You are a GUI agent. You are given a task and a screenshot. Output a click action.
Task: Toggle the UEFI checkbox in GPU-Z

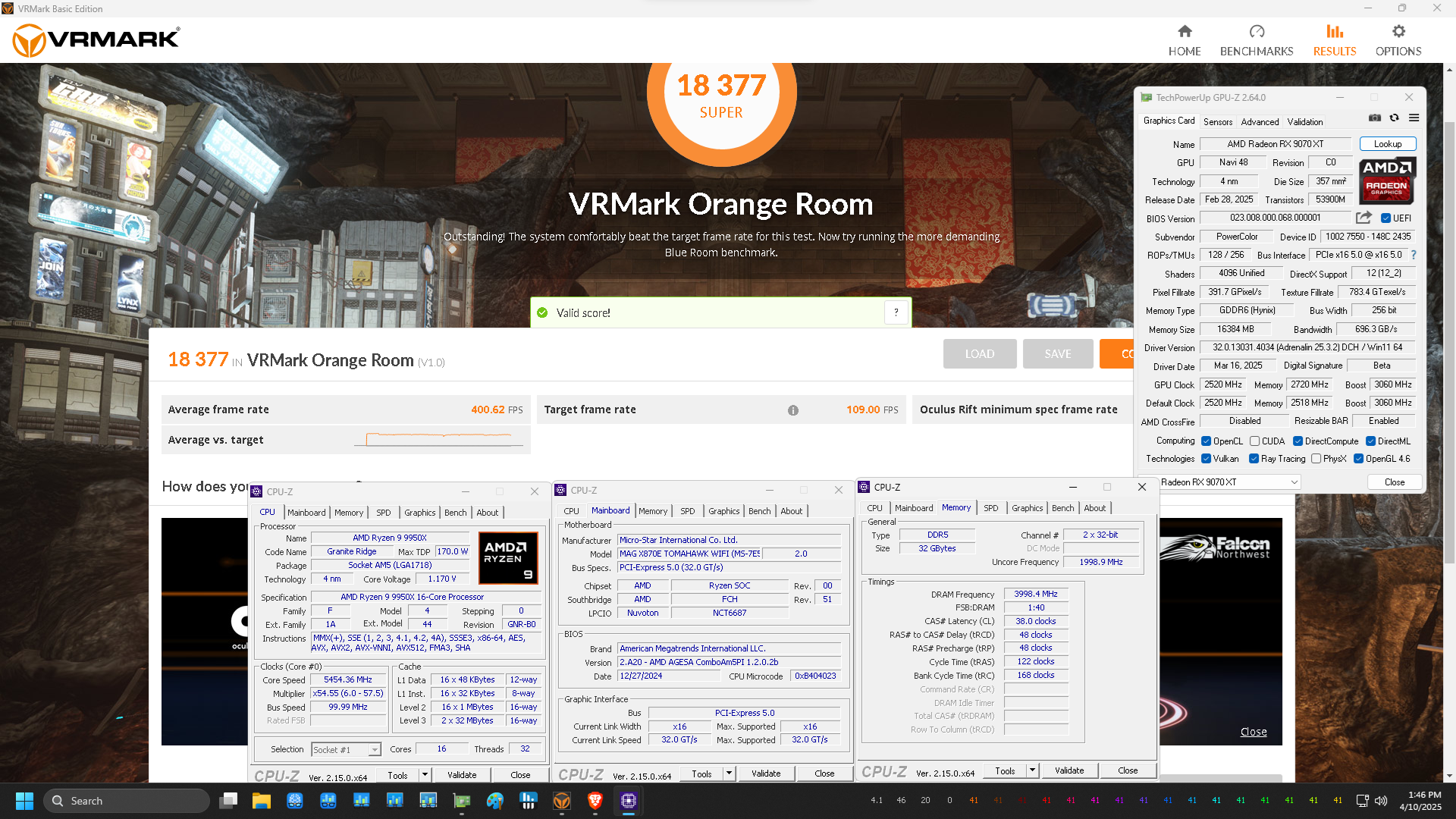[1385, 218]
